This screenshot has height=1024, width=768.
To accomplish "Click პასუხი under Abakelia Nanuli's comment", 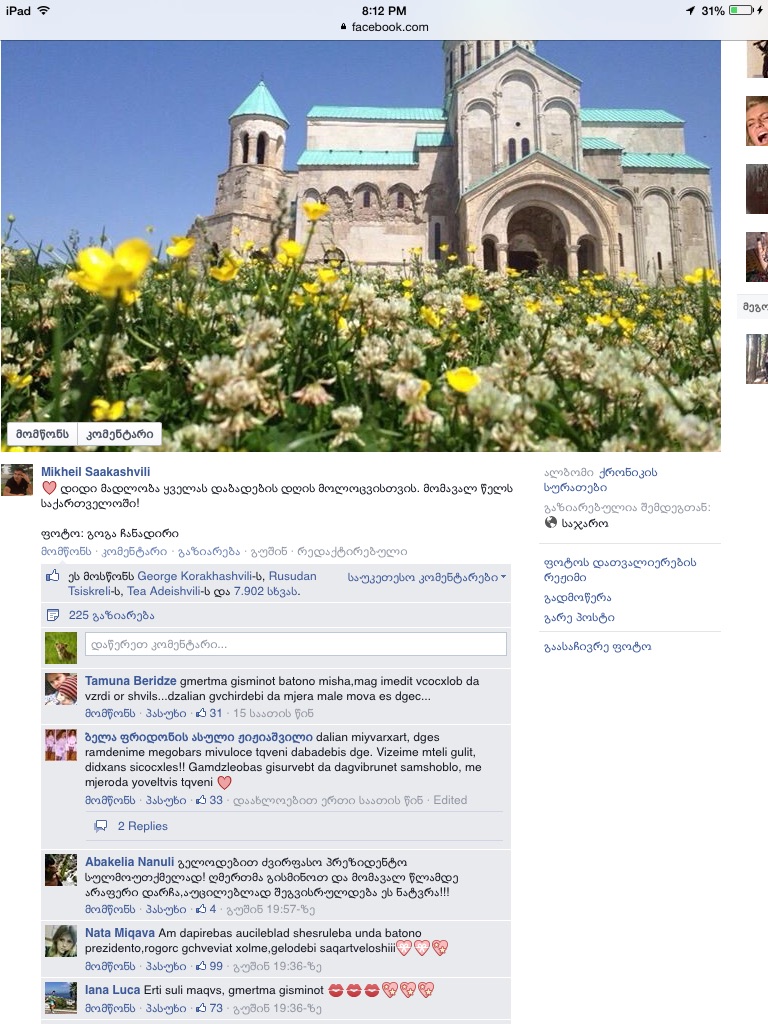I will [166, 909].
